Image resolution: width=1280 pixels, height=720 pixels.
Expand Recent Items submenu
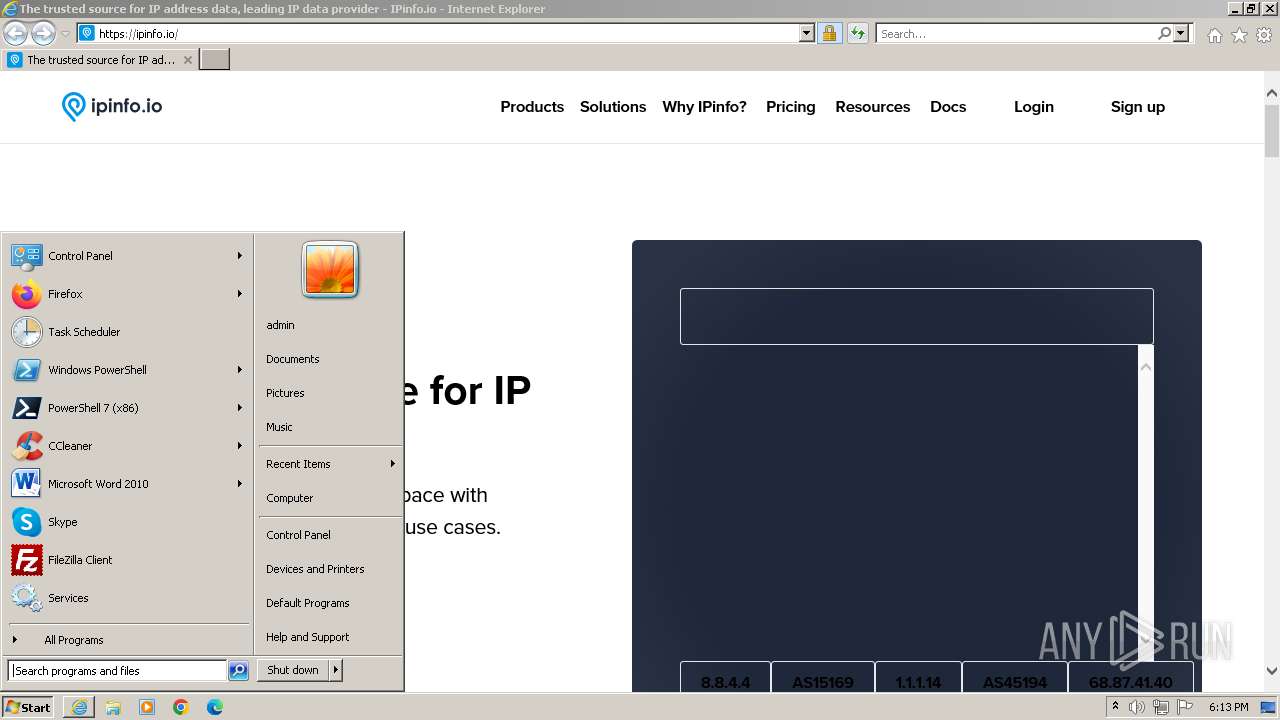[x=330, y=464]
